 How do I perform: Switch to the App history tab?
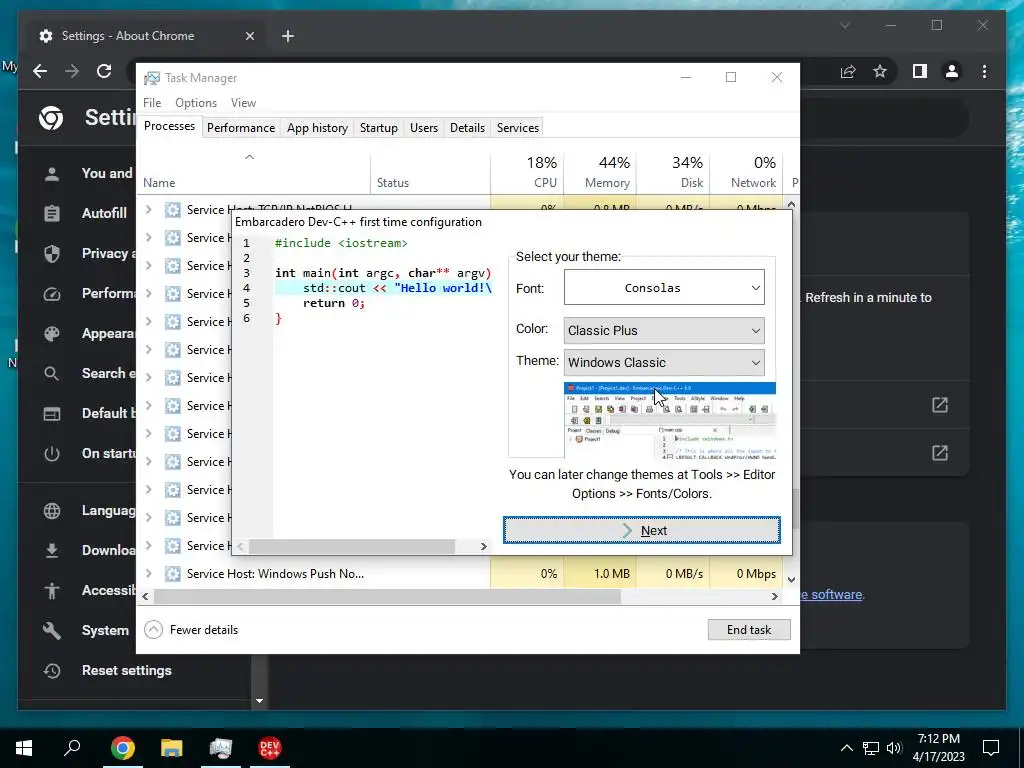point(317,128)
